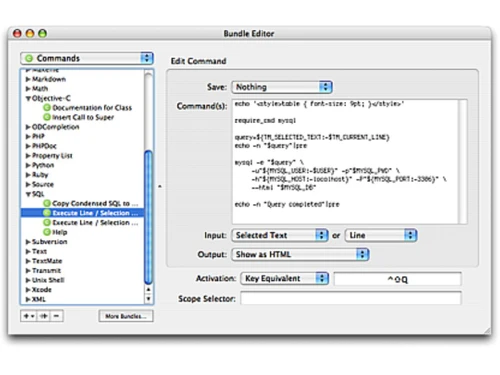
Task: Expand the ODCompletion bundle
Action: coord(28,127)
